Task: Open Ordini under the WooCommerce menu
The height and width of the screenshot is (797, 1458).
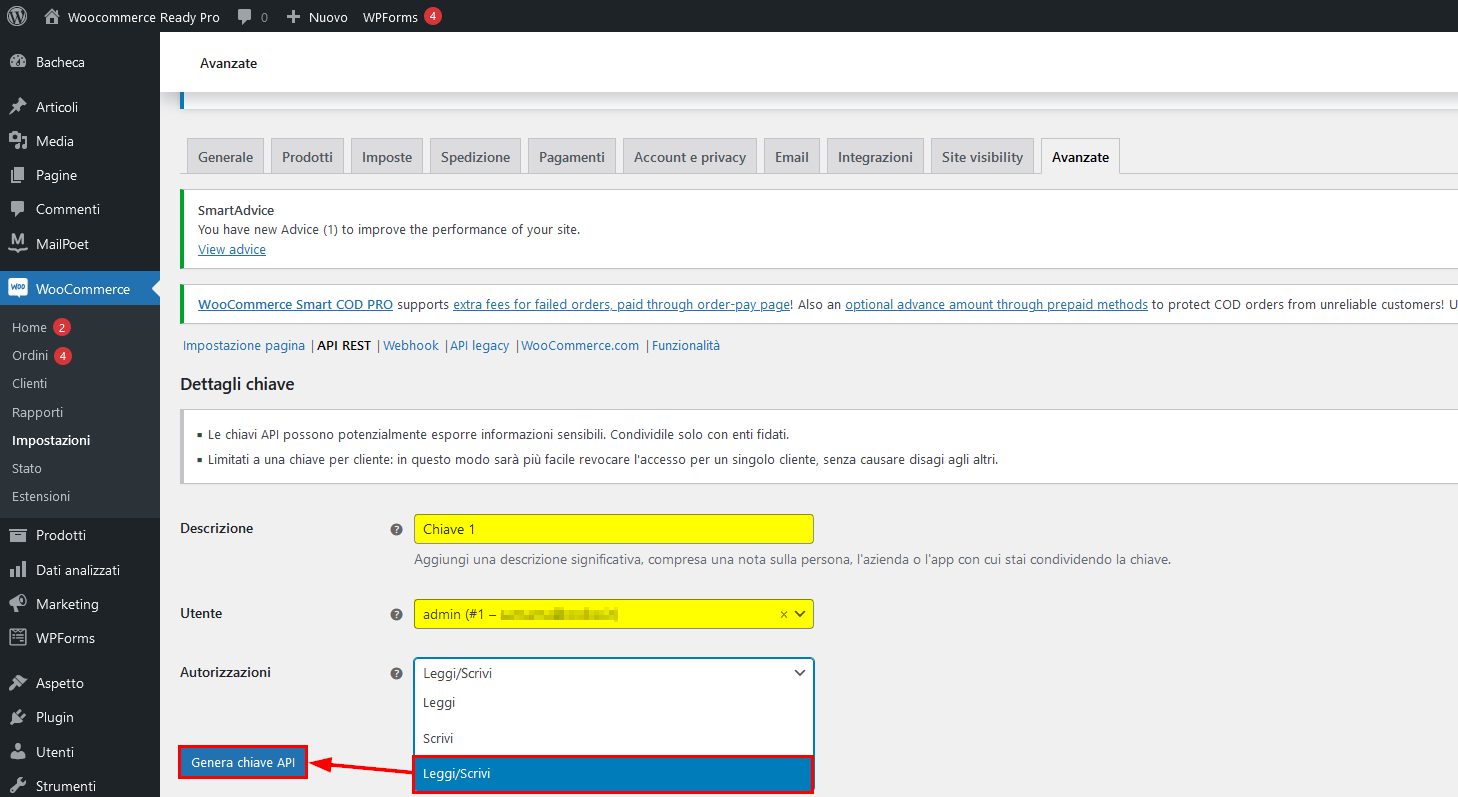Action: tap(30, 355)
